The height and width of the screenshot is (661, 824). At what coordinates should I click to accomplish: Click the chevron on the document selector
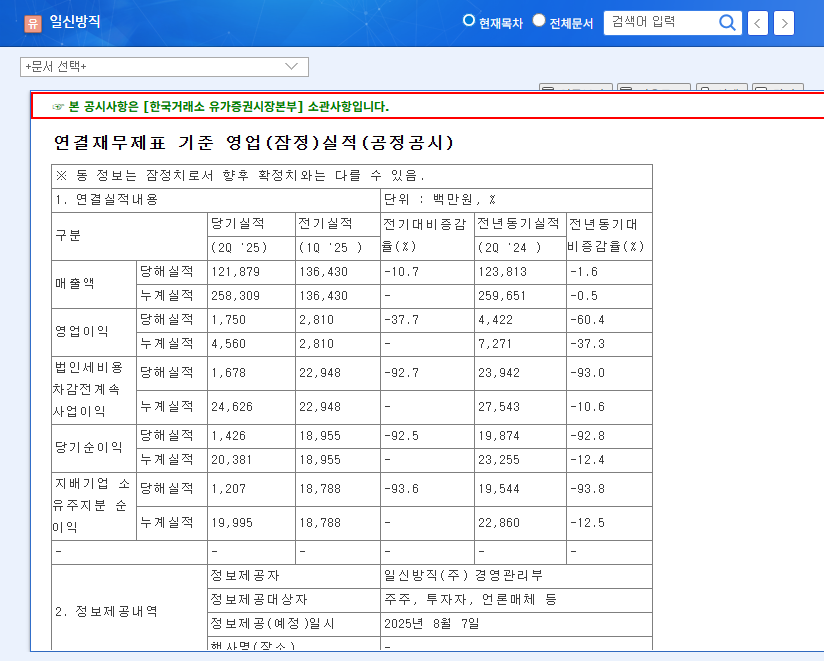tap(291, 65)
